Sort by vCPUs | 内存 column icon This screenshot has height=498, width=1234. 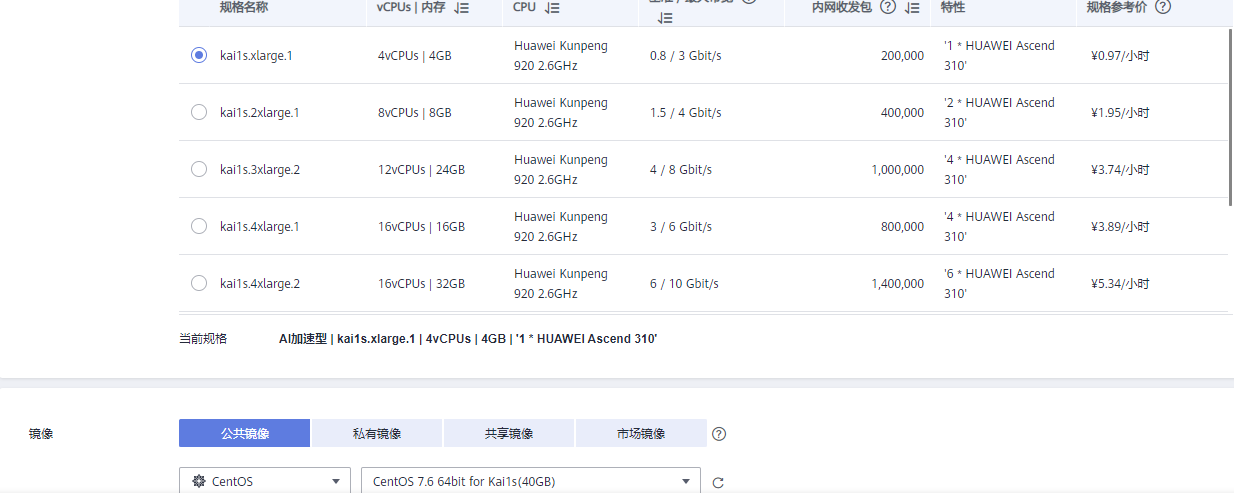point(461,8)
